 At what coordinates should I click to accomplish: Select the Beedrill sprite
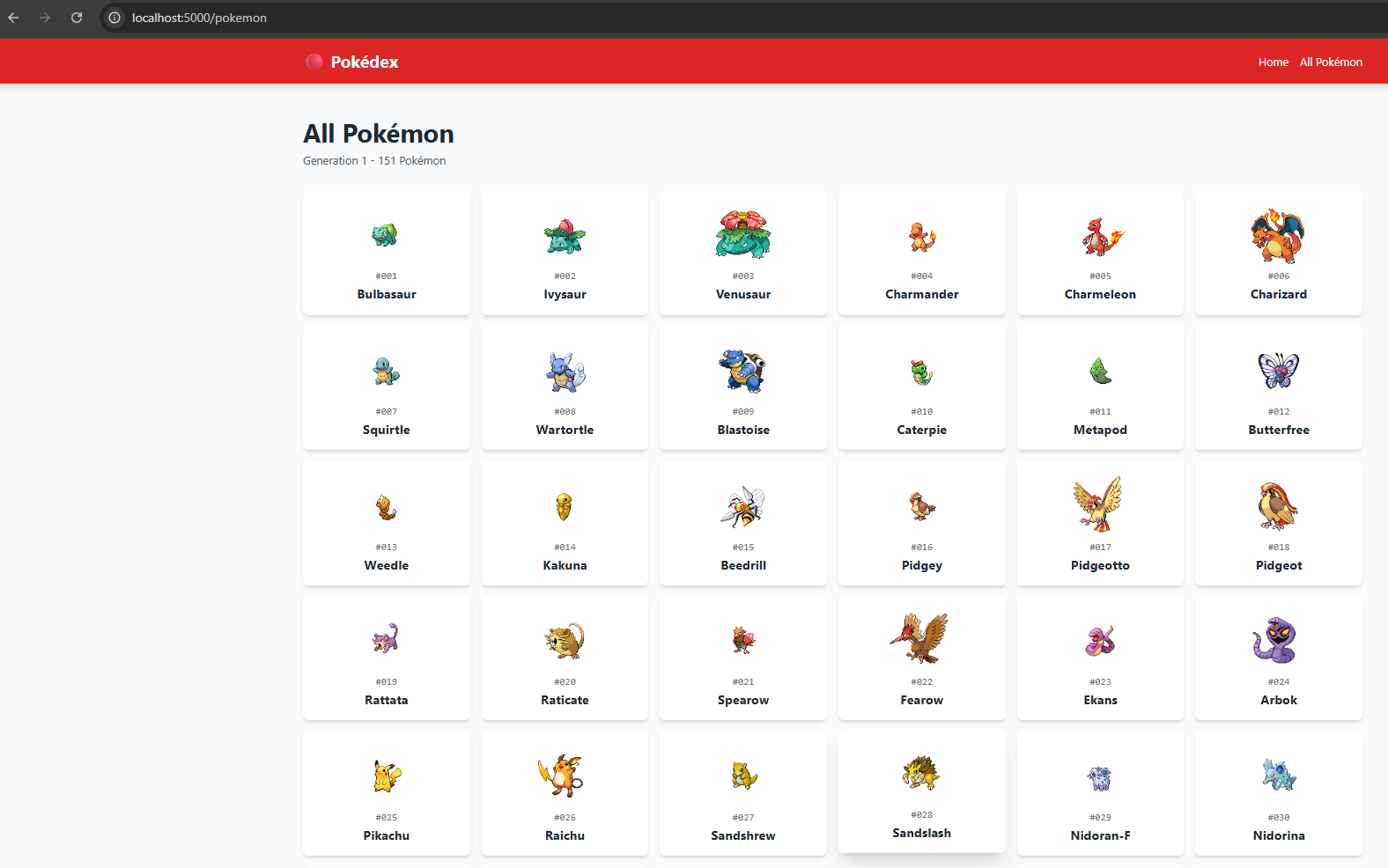(743, 506)
